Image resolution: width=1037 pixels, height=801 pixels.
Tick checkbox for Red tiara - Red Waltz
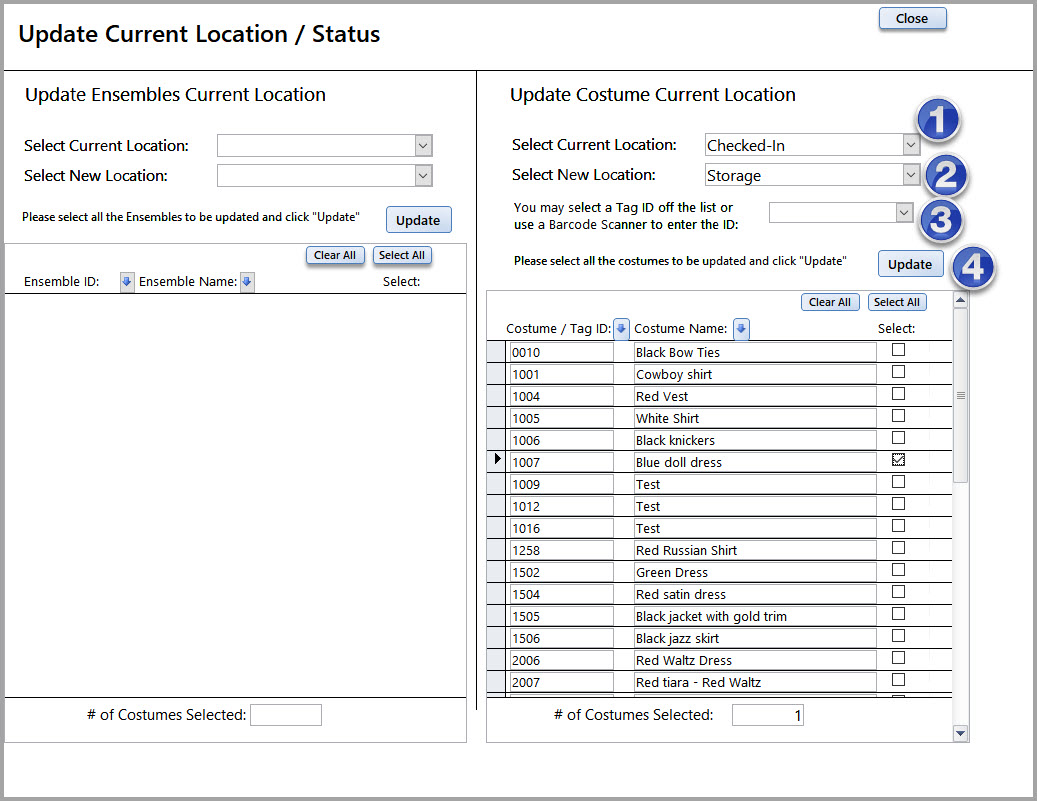point(898,679)
